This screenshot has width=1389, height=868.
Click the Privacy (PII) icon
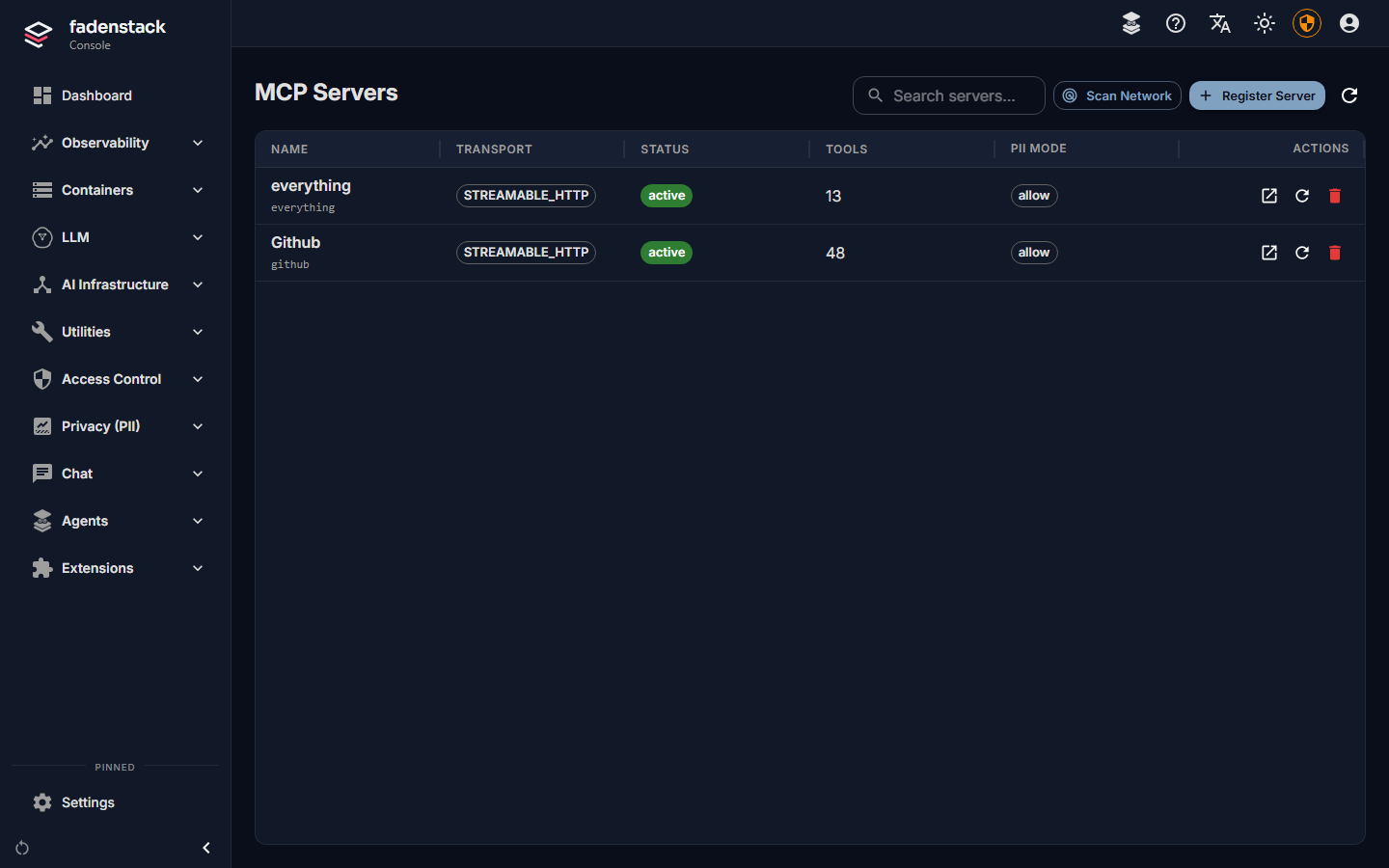42,426
